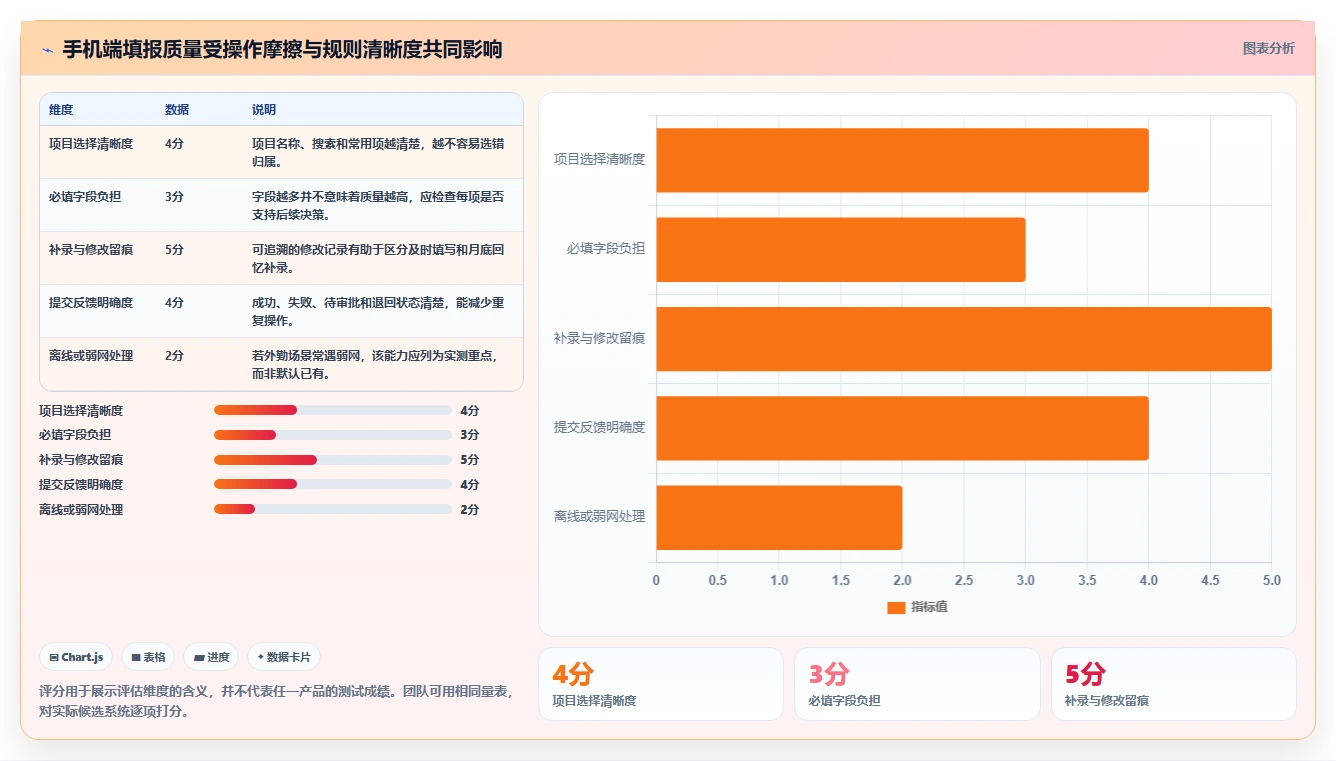Click the 2.5 tick on the chart x-axis
This screenshot has height=761, width=1336.
pos(964,580)
